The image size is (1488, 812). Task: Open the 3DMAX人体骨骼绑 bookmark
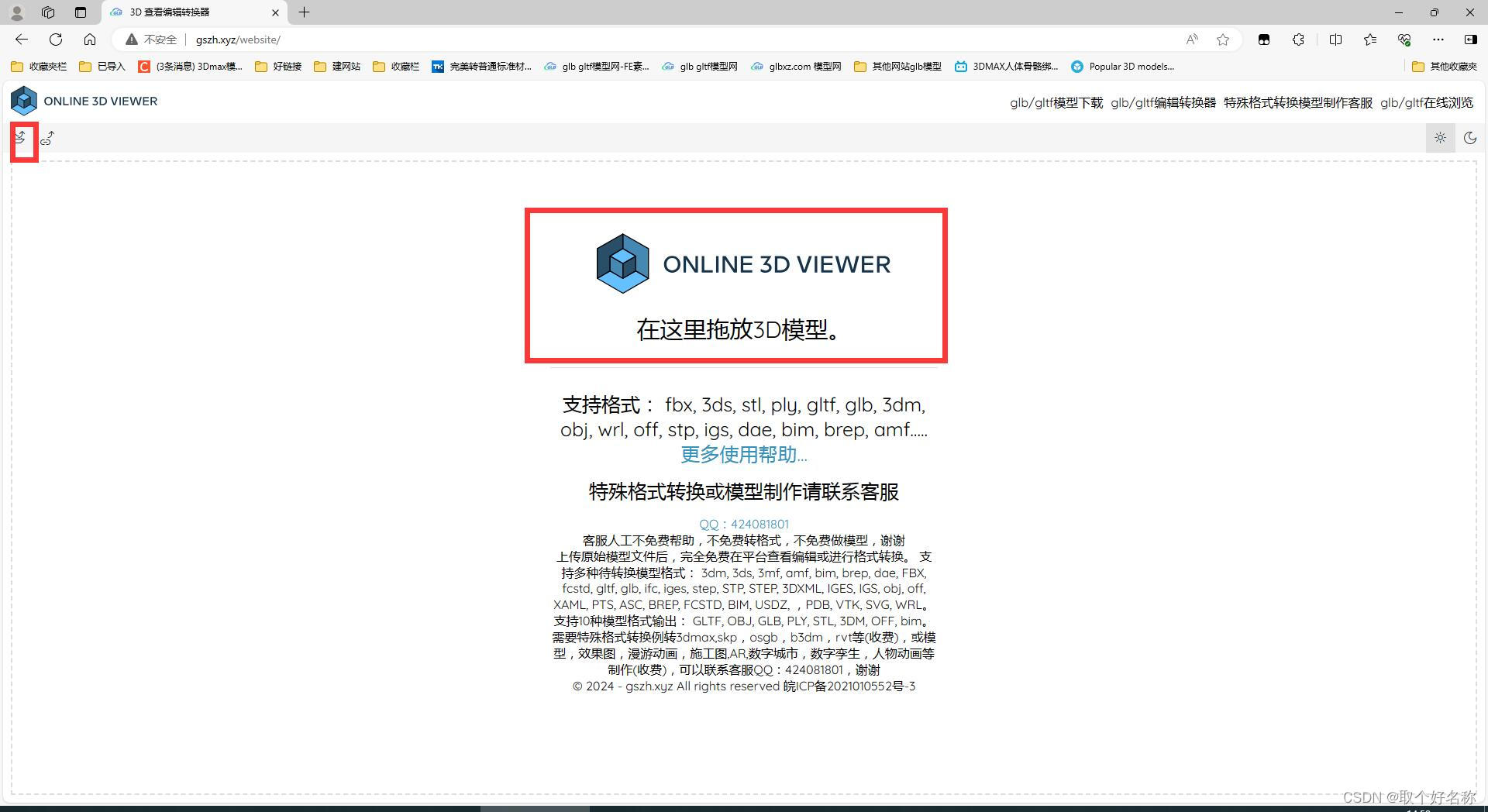coord(1006,67)
